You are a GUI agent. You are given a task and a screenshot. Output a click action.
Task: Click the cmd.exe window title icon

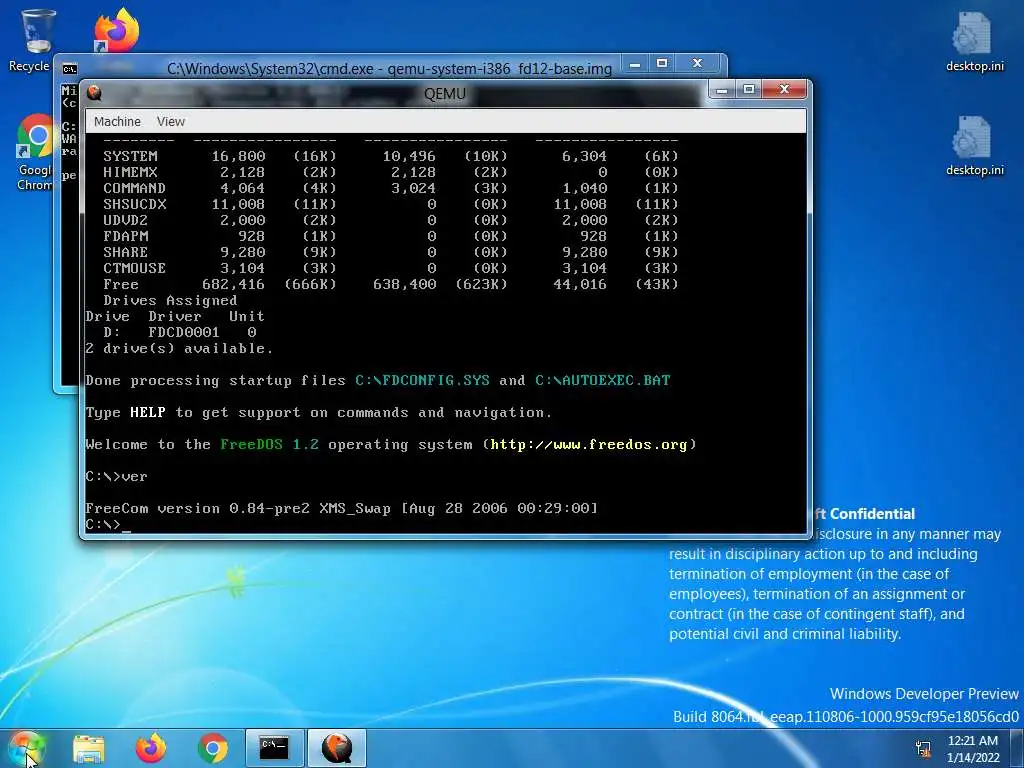(x=69, y=69)
